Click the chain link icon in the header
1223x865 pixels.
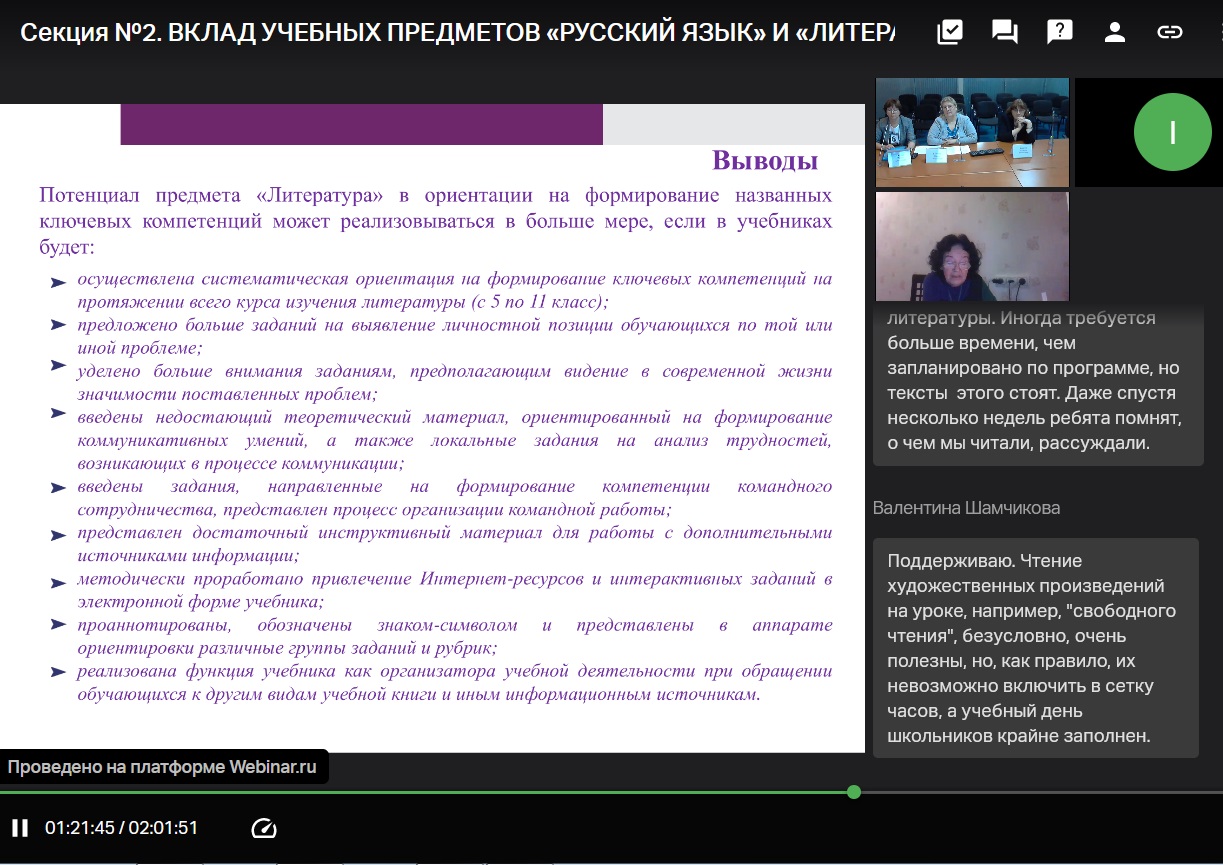(x=1169, y=32)
